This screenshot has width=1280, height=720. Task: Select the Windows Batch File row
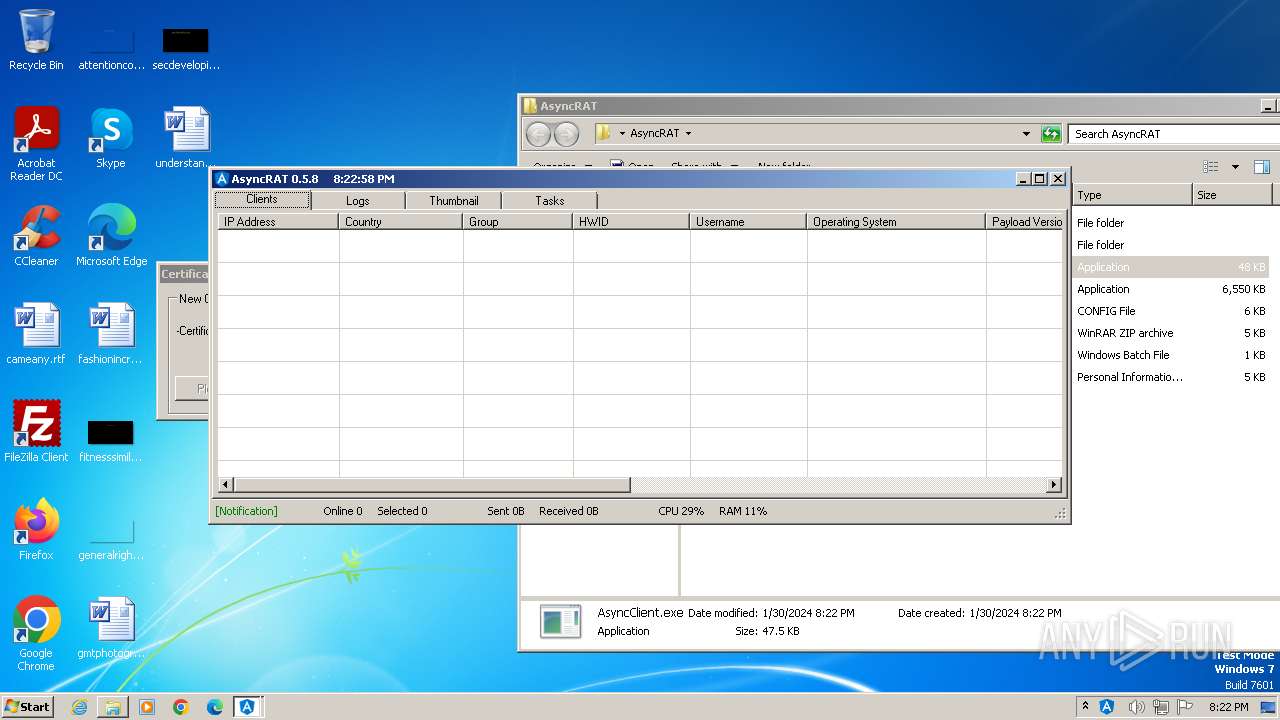(1171, 355)
